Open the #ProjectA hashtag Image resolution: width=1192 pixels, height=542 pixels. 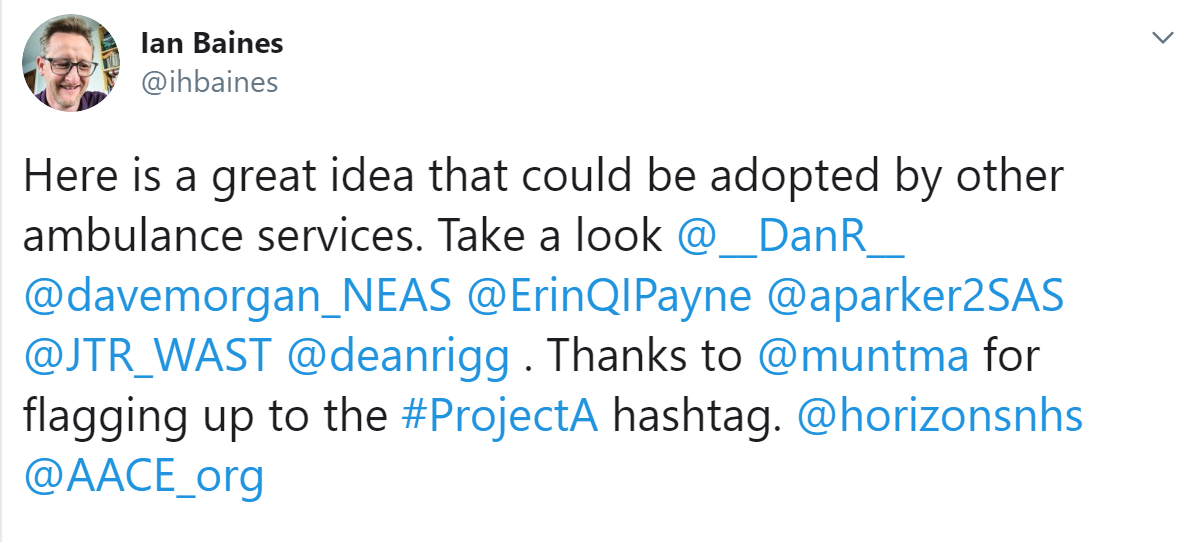pyautogui.click(x=499, y=416)
